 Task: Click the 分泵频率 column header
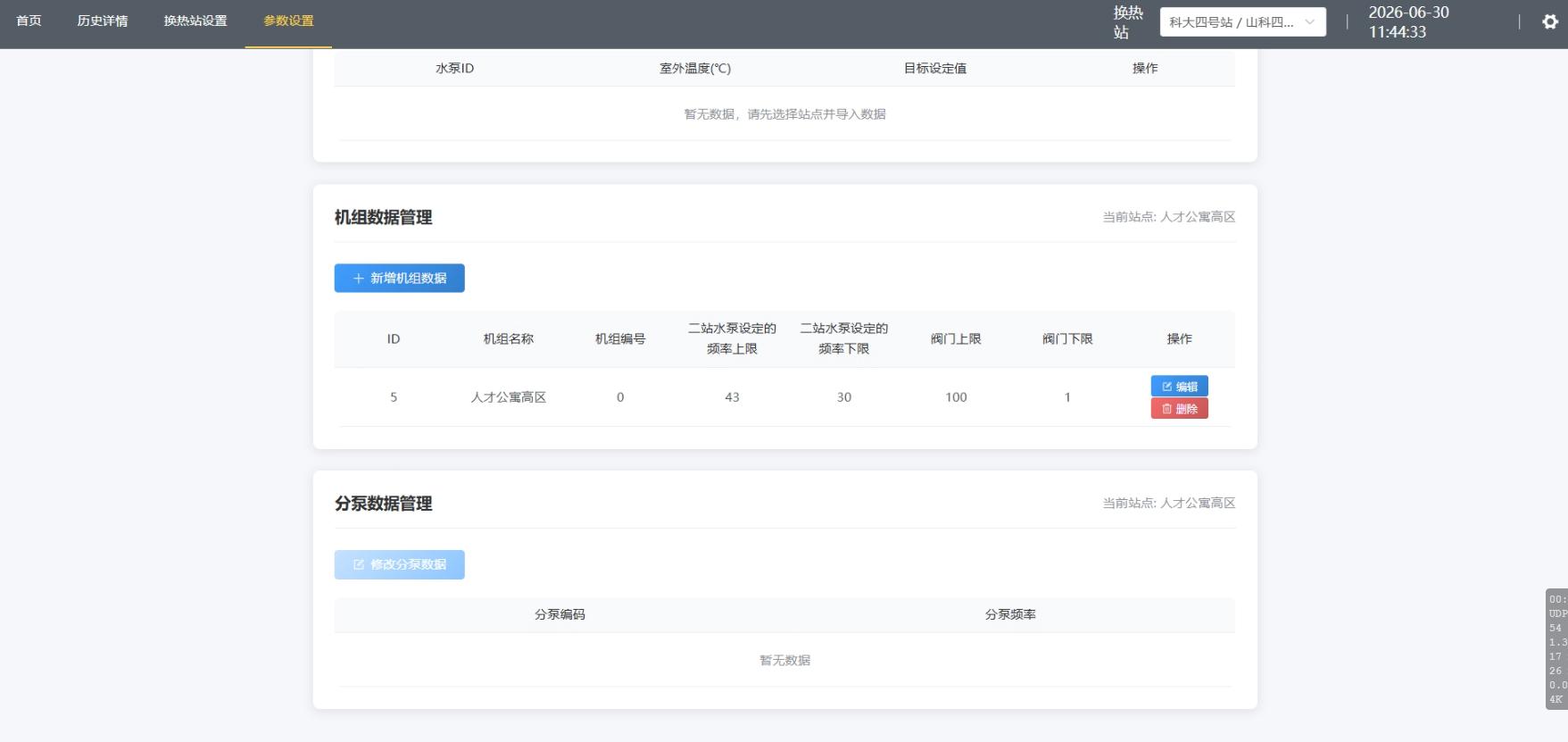1010,614
